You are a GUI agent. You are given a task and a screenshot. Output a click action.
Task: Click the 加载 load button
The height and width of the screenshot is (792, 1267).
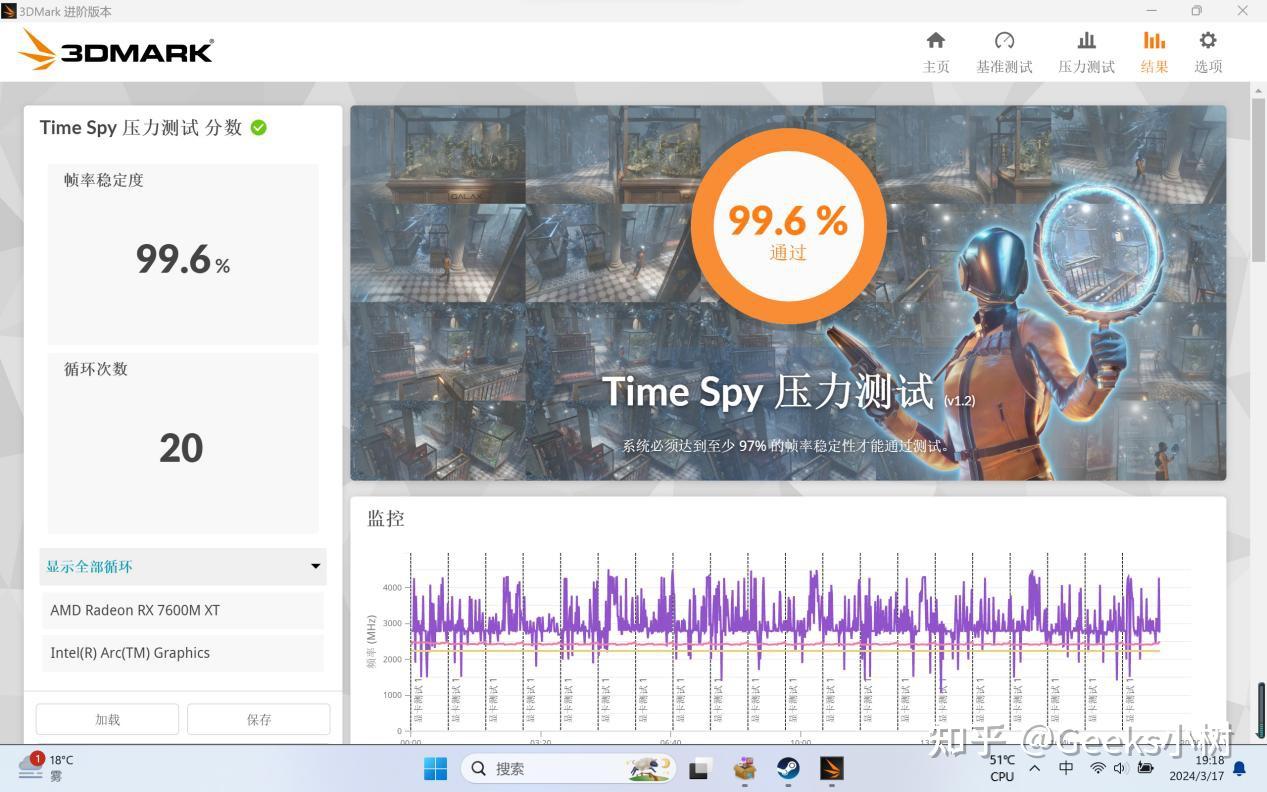[107, 719]
